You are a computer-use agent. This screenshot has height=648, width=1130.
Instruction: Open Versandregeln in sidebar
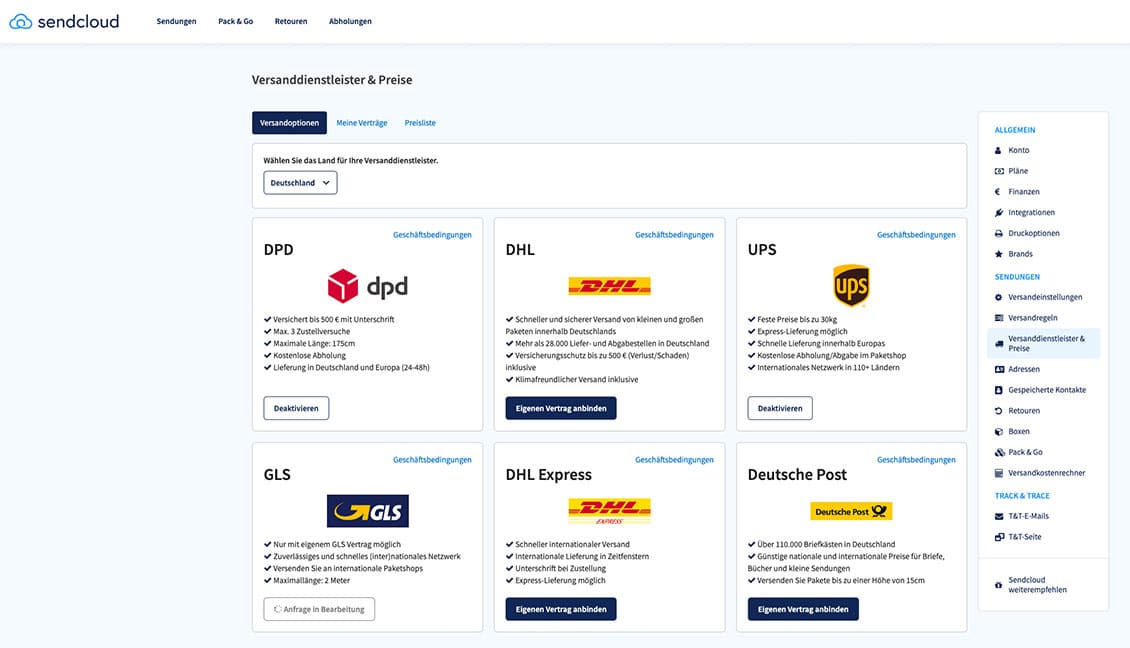pos(1033,318)
